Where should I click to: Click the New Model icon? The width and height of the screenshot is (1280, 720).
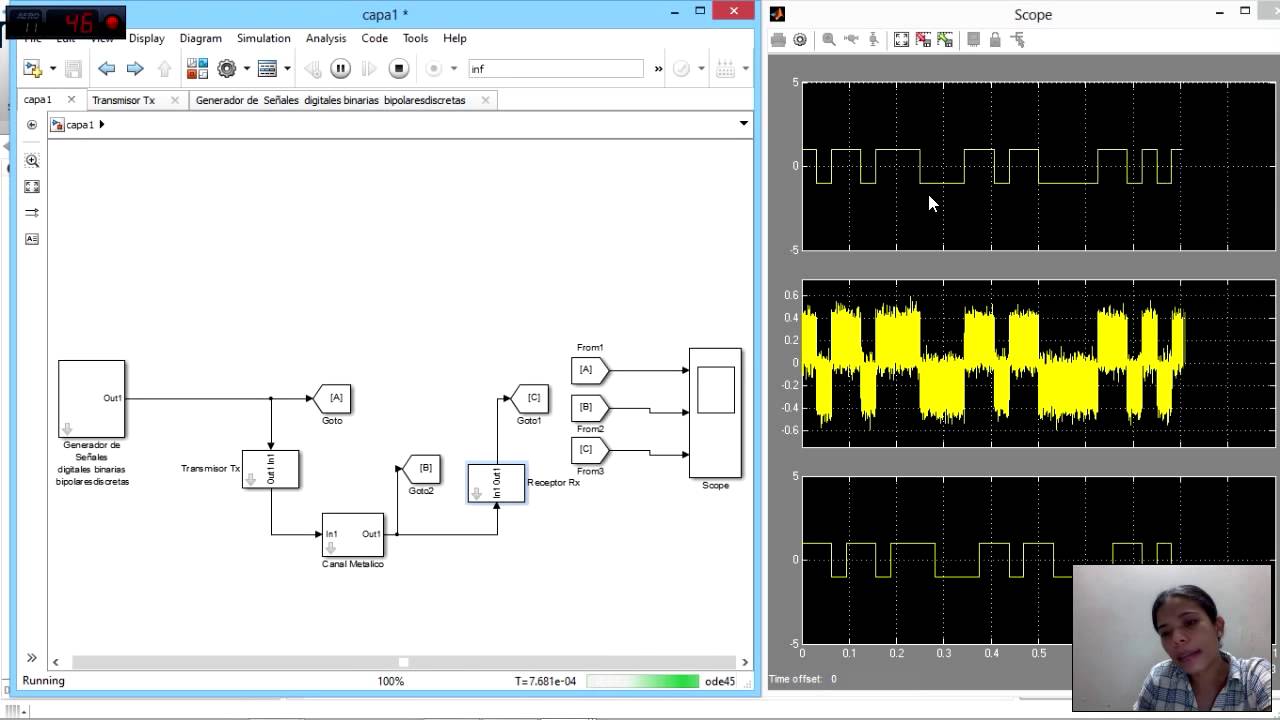[x=31, y=69]
